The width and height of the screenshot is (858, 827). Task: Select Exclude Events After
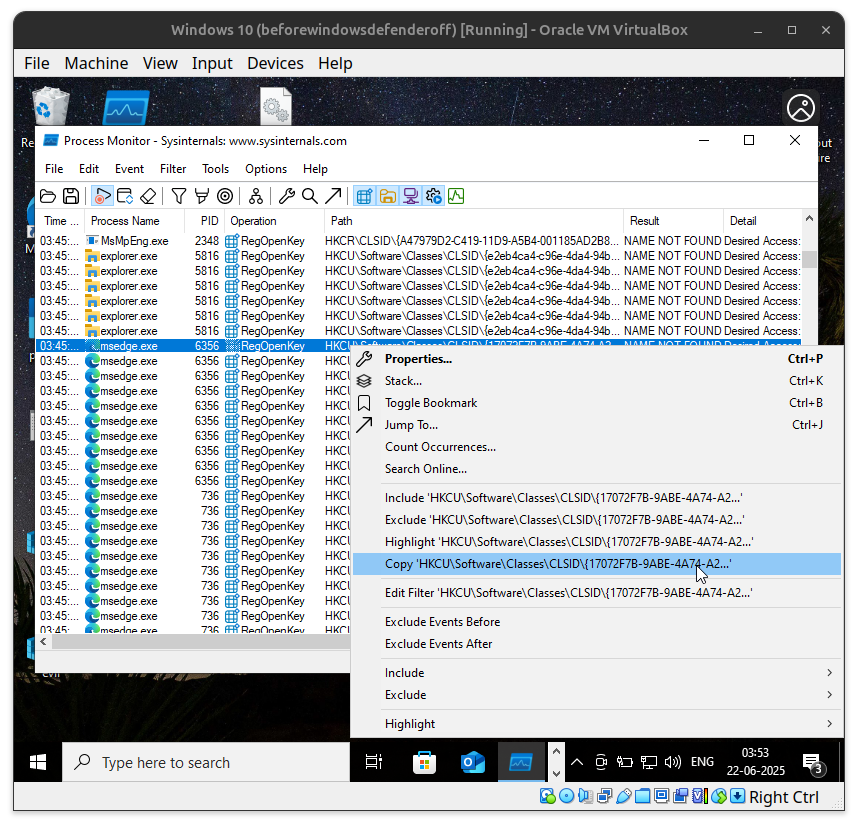coord(596,644)
